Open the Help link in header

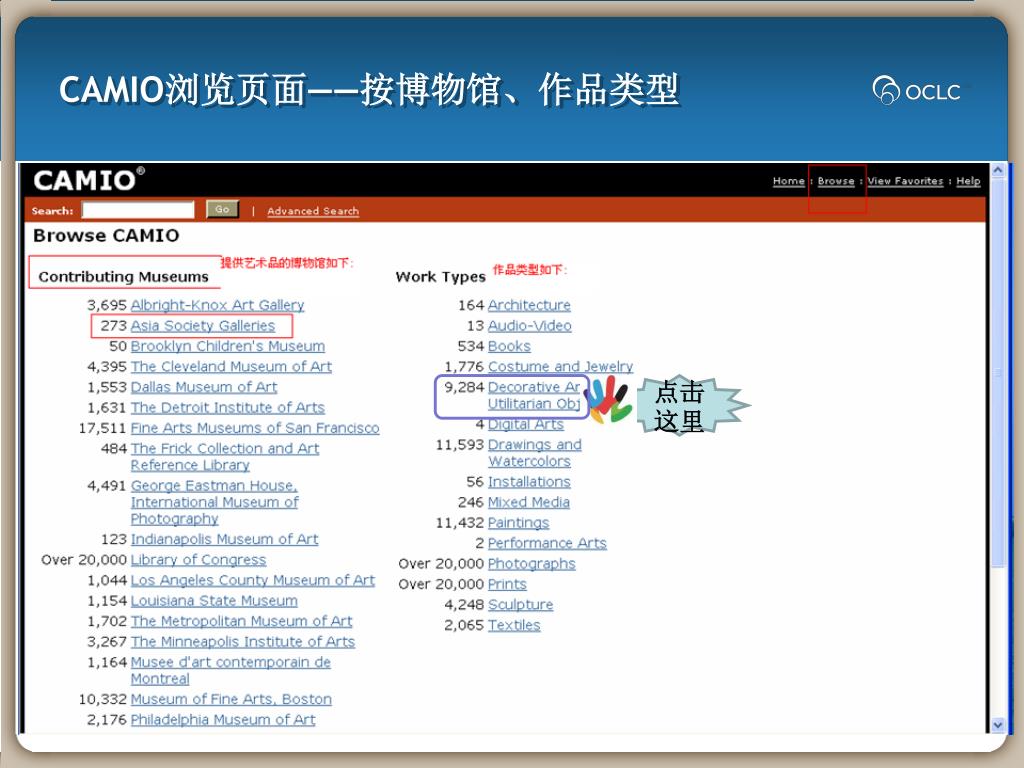(x=968, y=181)
